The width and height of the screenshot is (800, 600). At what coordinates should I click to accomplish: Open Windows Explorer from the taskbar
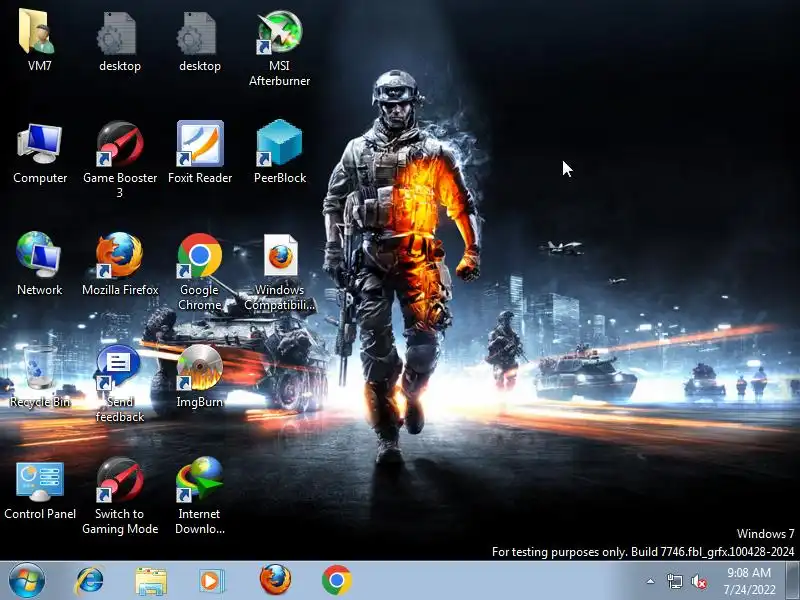pyautogui.click(x=151, y=581)
